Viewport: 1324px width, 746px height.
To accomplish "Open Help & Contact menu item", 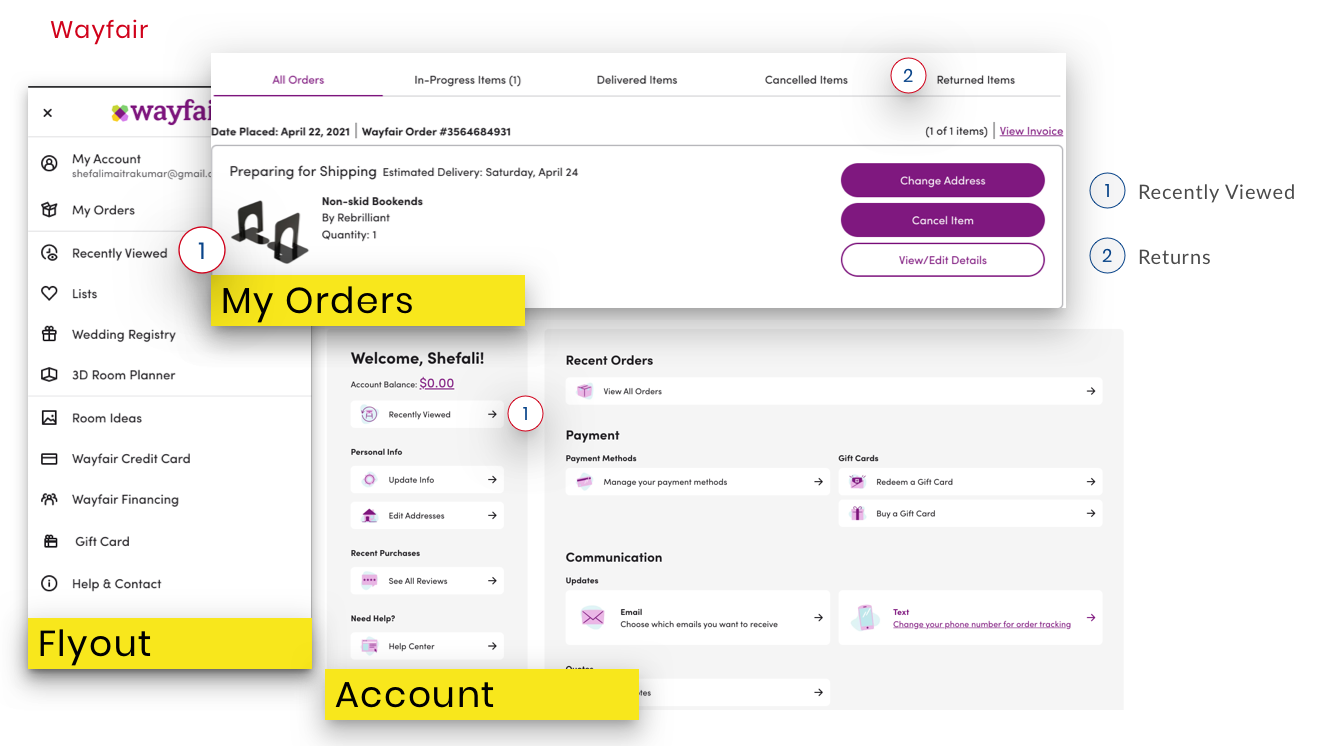I will tap(116, 584).
